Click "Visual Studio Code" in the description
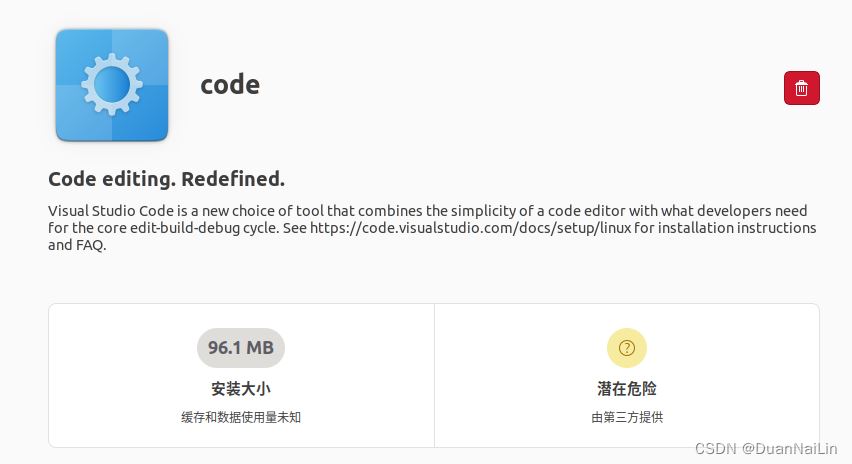The width and height of the screenshot is (852, 464). tap(107, 211)
